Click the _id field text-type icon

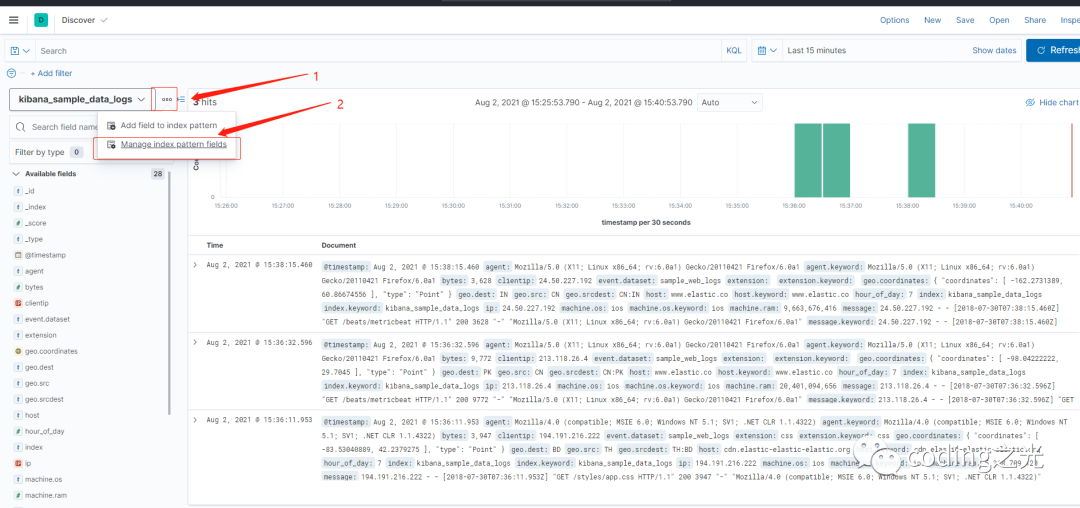18,191
